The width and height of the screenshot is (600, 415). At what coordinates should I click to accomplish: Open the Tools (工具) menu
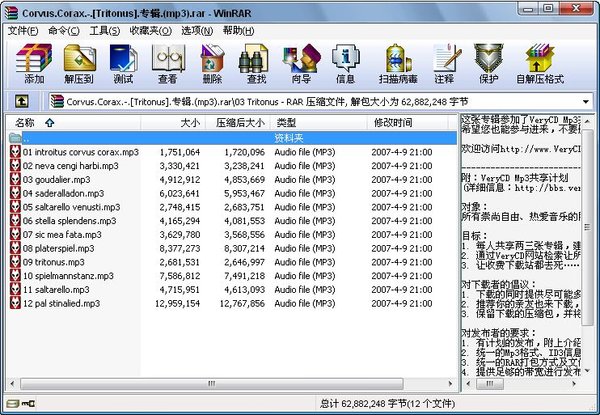[x=104, y=31]
